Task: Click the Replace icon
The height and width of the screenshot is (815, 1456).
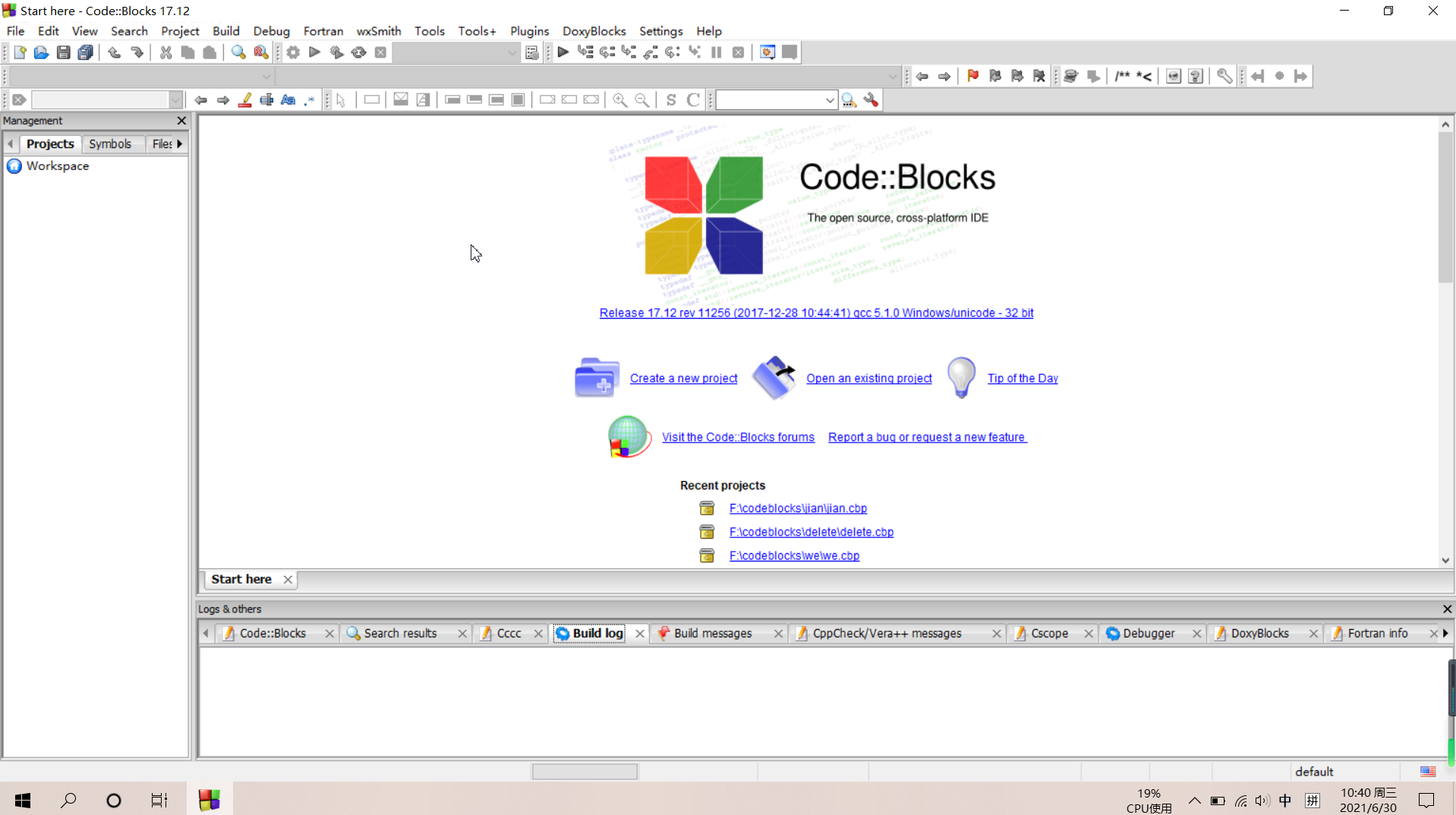Action: 260,52
